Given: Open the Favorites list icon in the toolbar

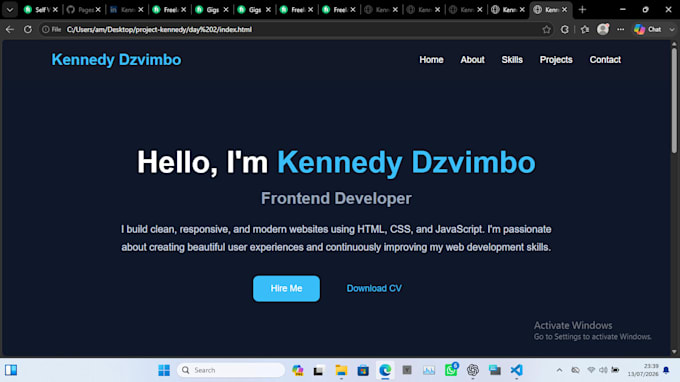Looking at the screenshot, I should tap(585, 29).
